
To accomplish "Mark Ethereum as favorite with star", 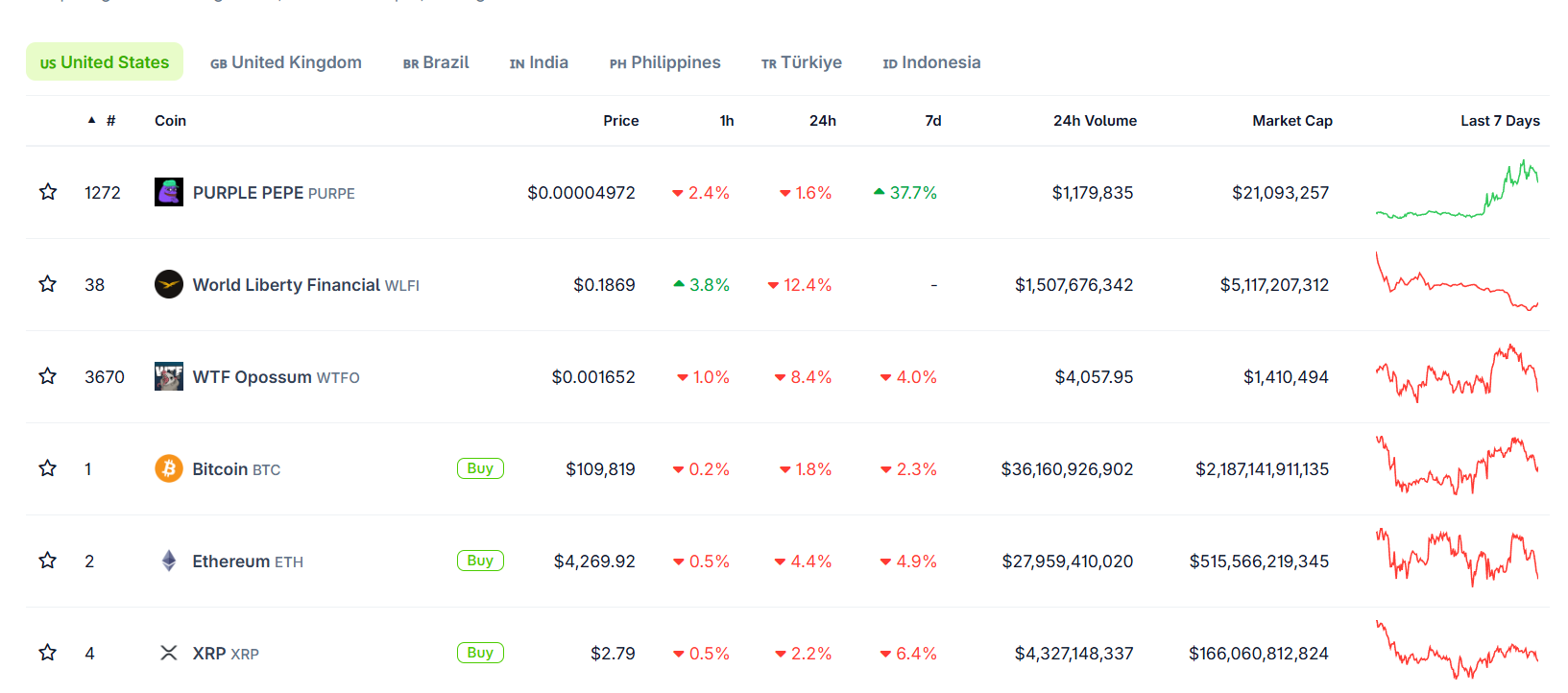I will click(x=48, y=561).
